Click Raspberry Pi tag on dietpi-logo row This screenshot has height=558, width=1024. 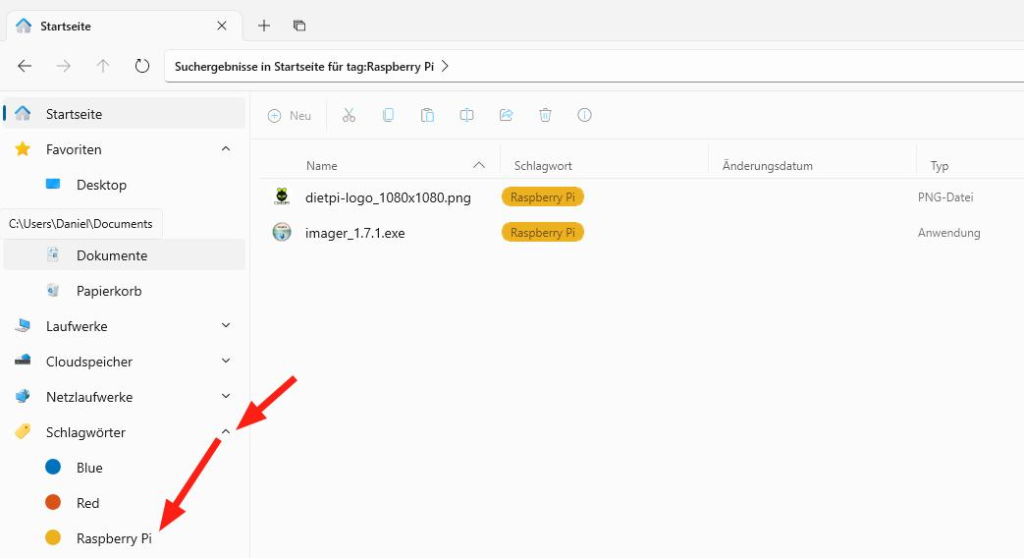(543, 197)
